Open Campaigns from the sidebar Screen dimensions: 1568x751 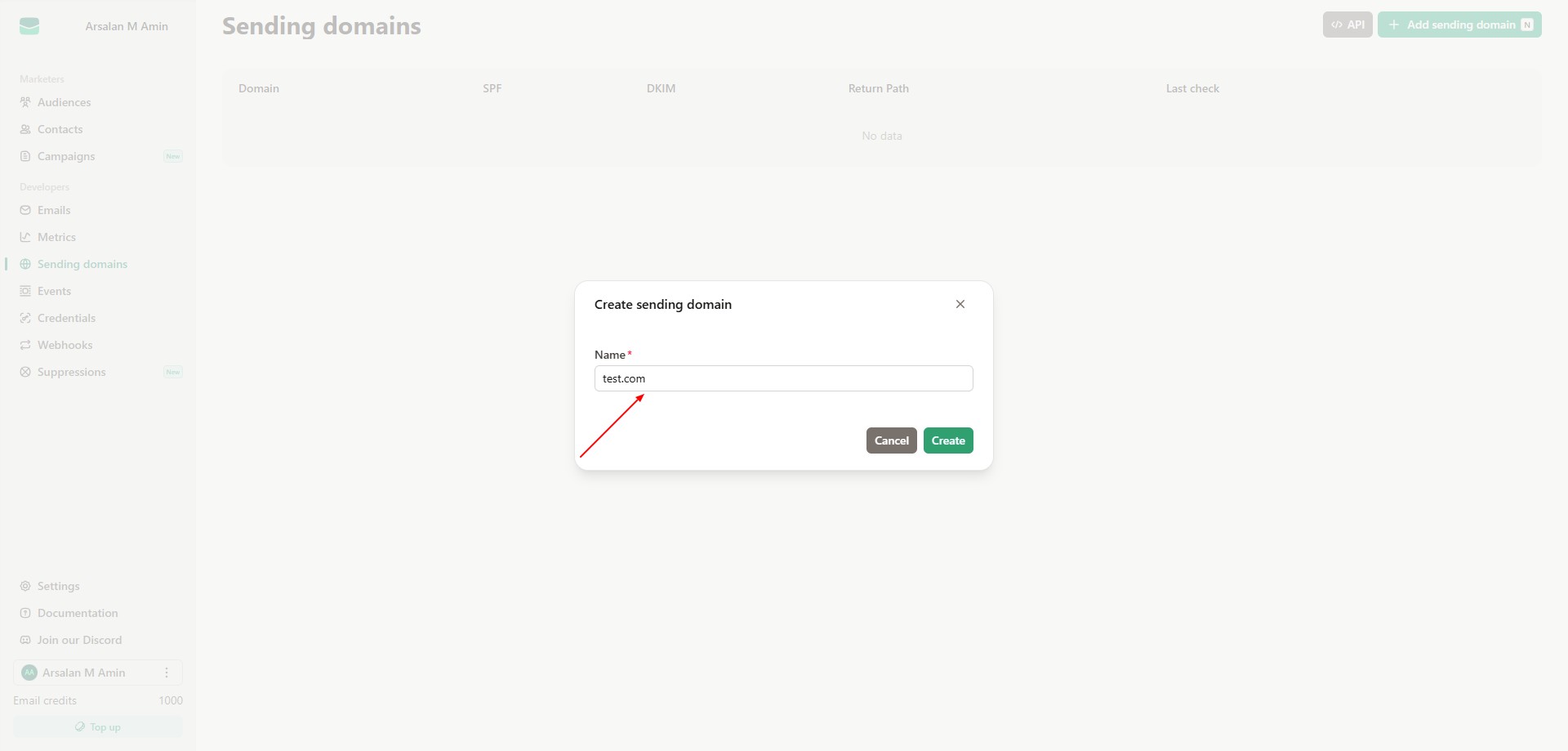click(66, 156)
